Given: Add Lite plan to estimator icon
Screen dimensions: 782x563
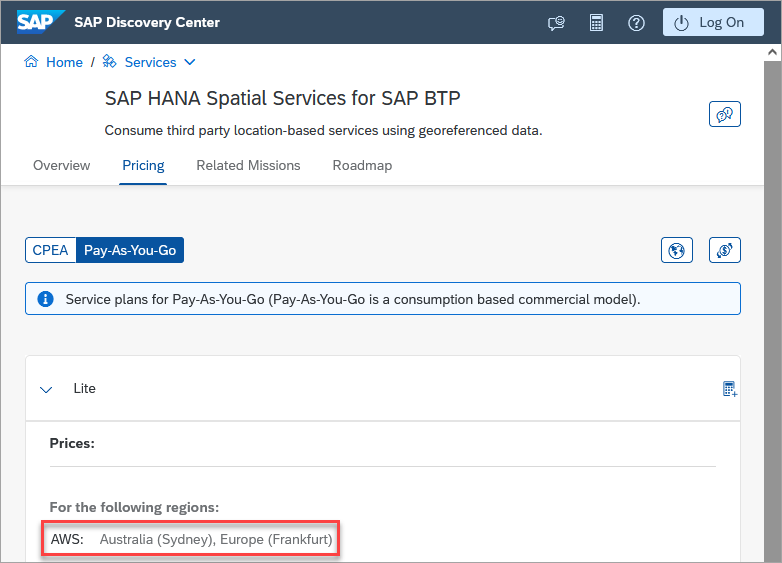Looking at the screenshot, I should (730, 388).
